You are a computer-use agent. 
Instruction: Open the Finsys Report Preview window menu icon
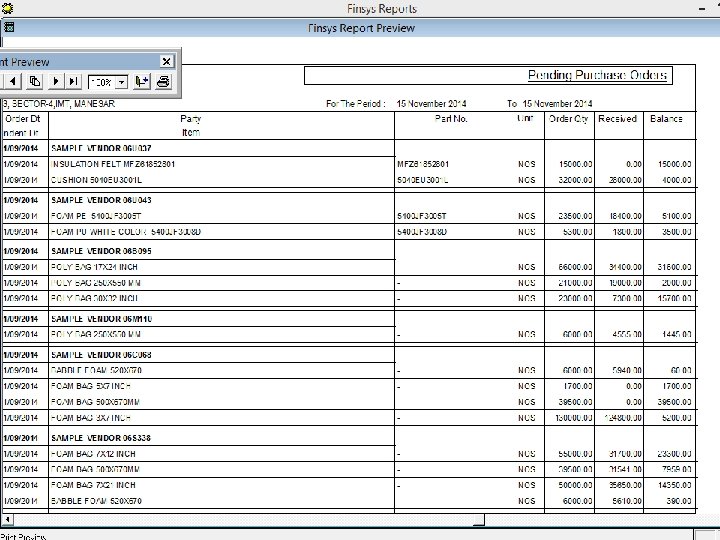click(x=9, y=27)
